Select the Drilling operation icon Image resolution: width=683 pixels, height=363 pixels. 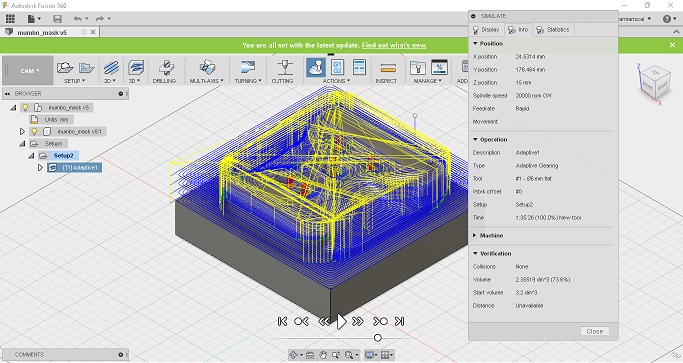[166, 68]
